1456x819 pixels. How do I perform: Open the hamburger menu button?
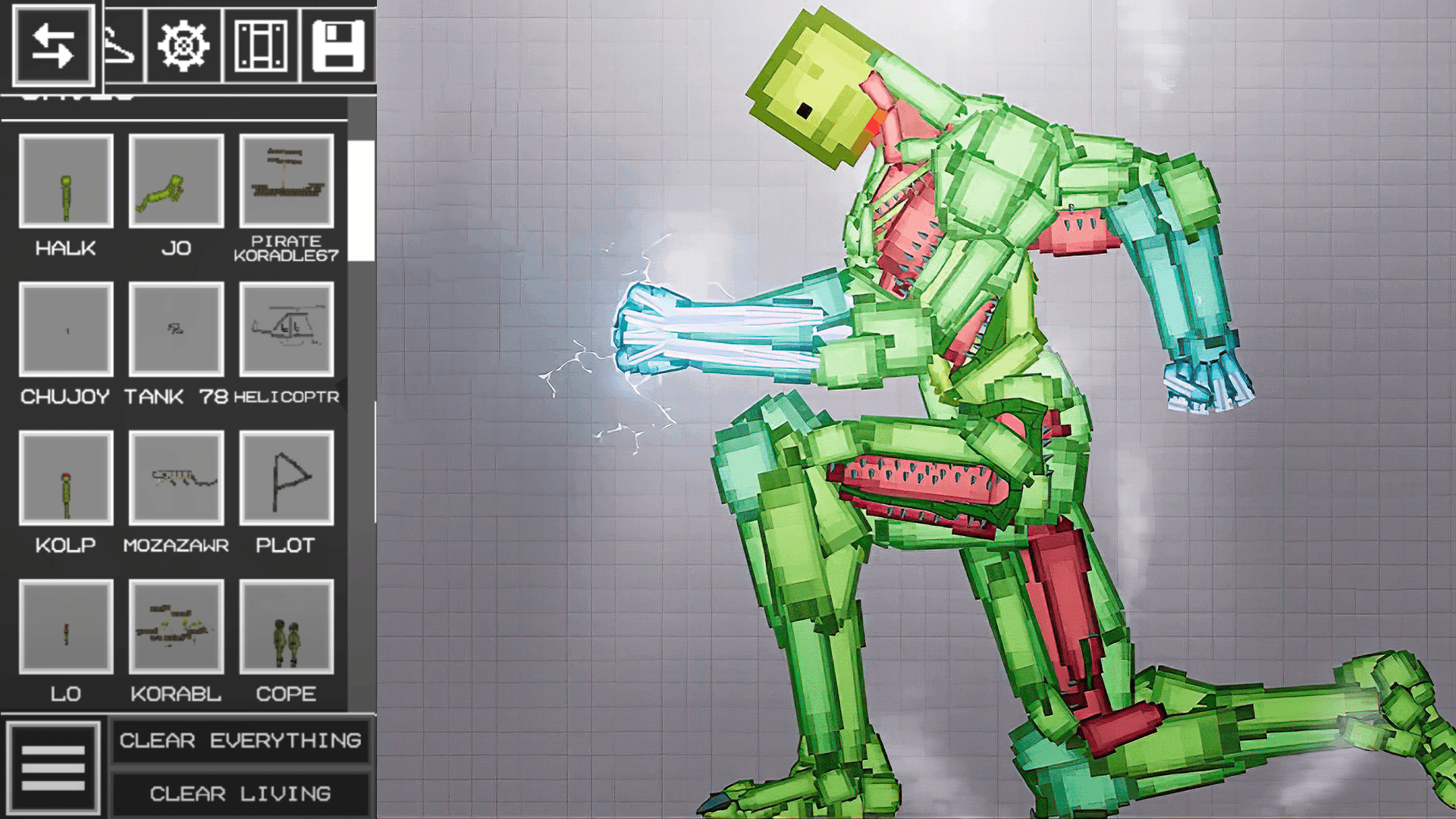pos(53,767)
